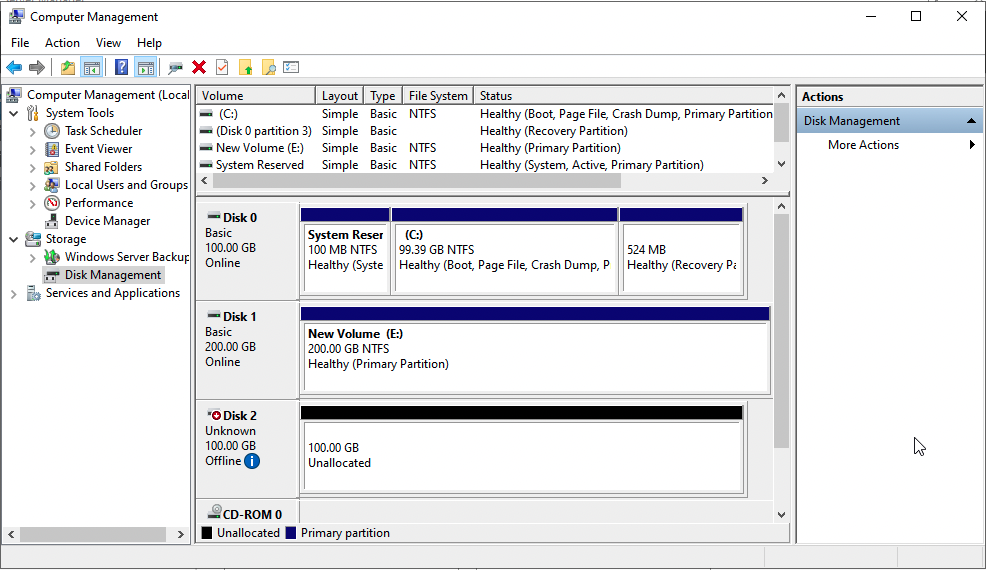The image size is (986, 570).
Task: Expand the Event Viewer node
Action: 33,150
